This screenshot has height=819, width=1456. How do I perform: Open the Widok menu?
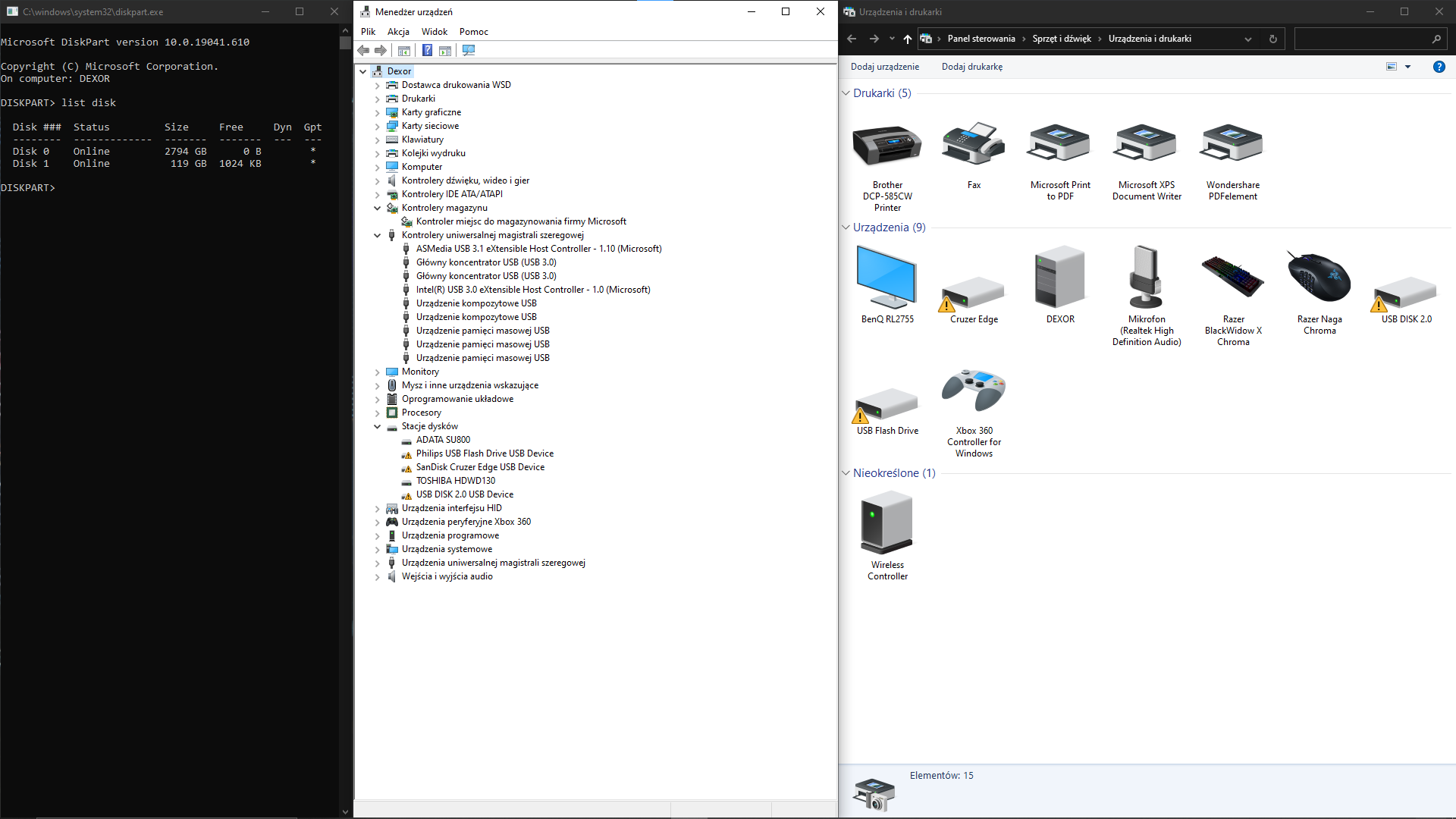[435, 32]
